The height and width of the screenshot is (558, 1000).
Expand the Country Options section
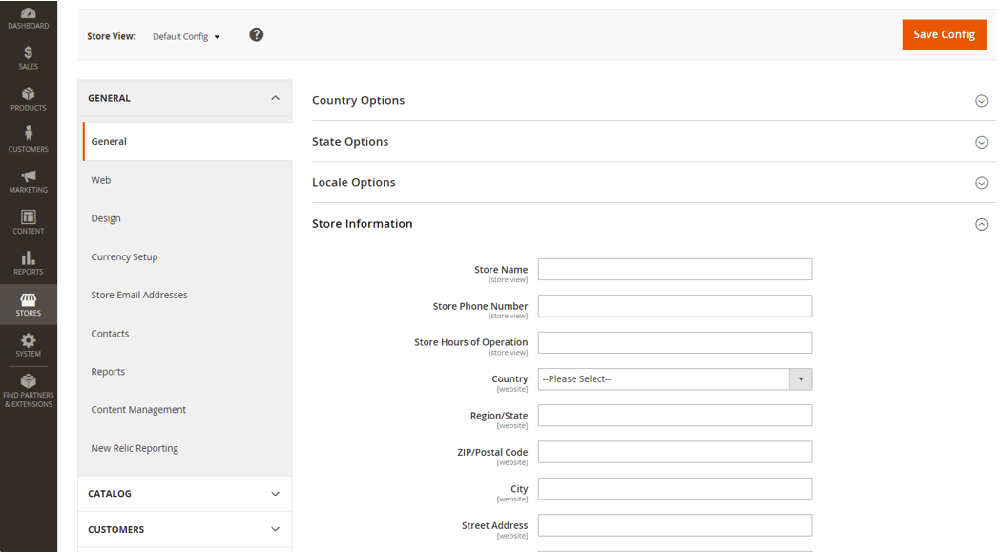(x=981, y=101)
